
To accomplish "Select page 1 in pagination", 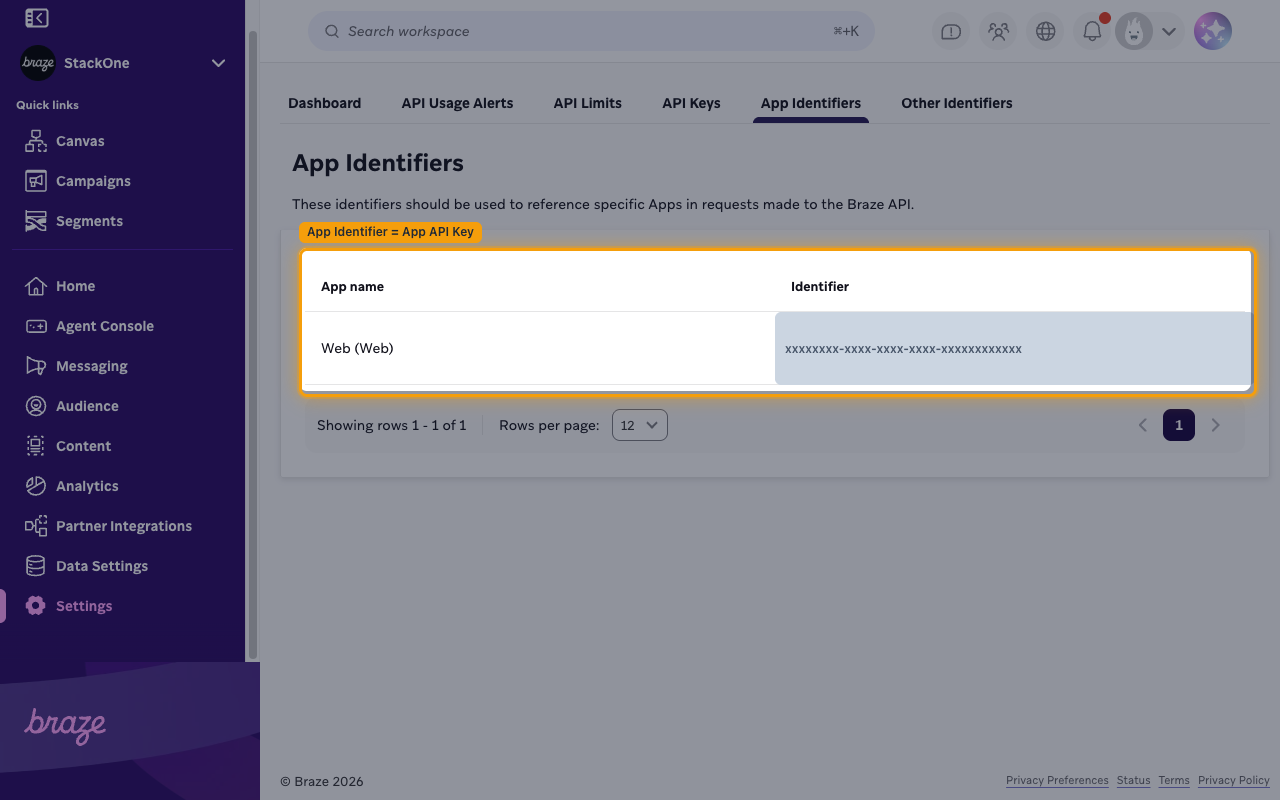I will pos(1178,425).
